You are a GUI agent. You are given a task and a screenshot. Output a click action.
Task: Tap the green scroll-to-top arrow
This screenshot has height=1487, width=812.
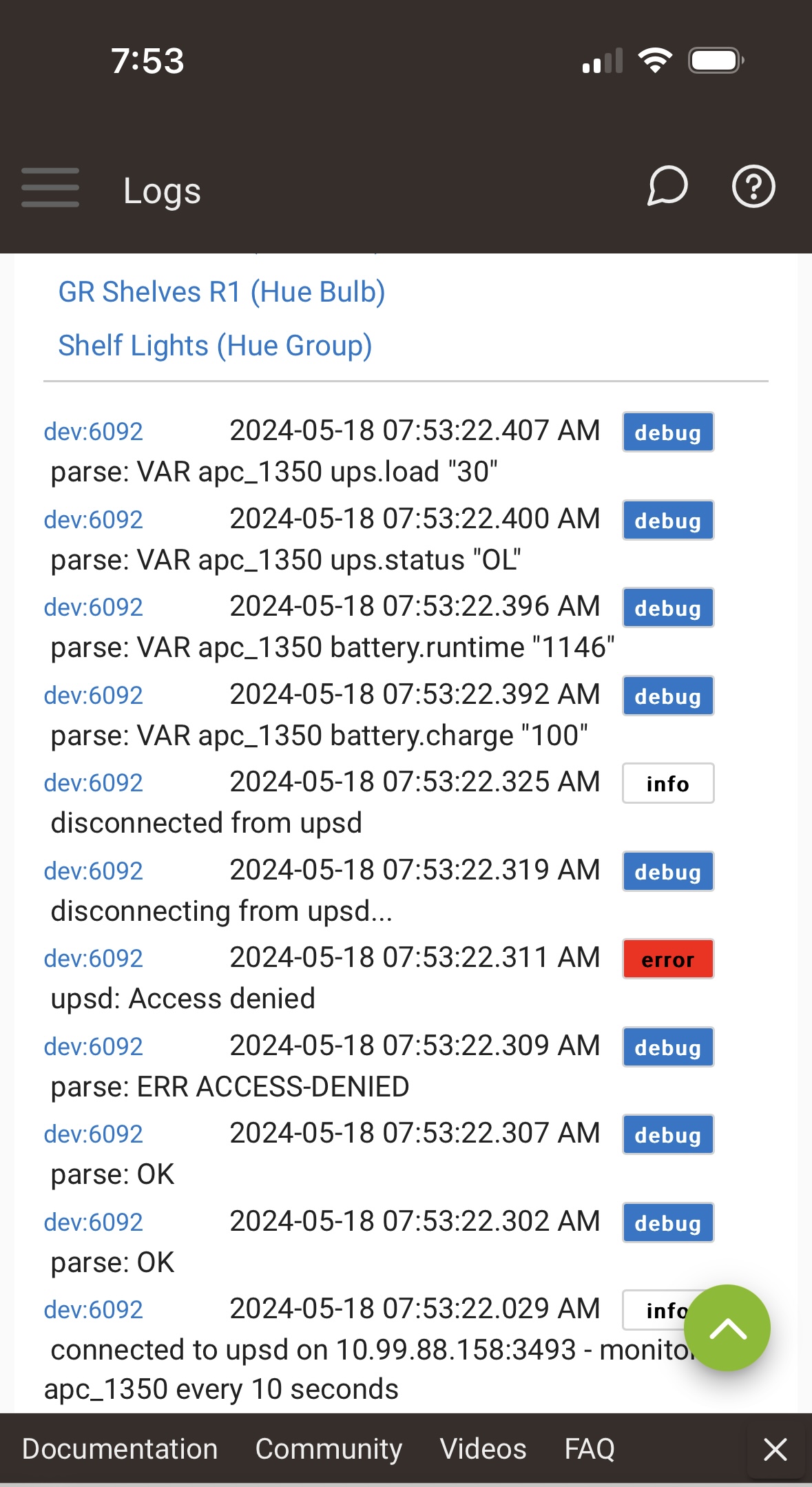click(x=727, y=1327)
